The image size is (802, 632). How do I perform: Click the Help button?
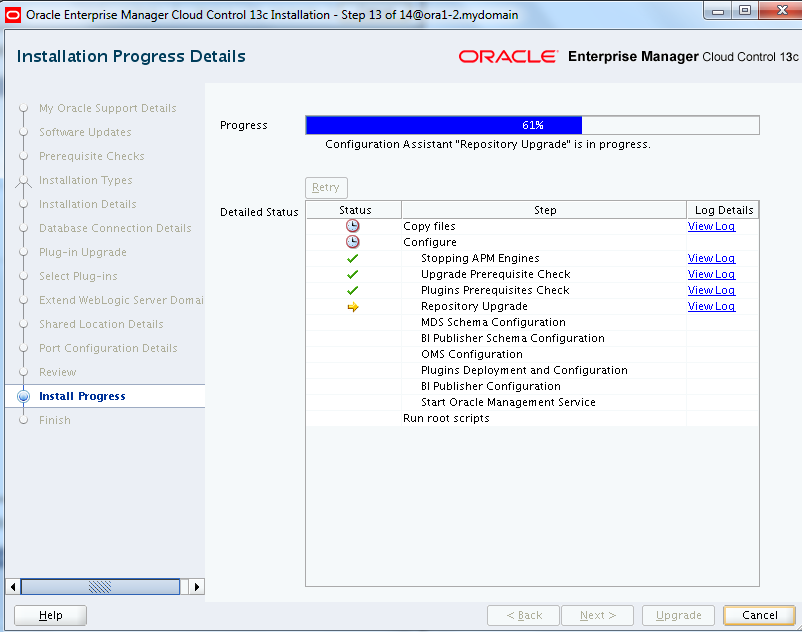50,615
